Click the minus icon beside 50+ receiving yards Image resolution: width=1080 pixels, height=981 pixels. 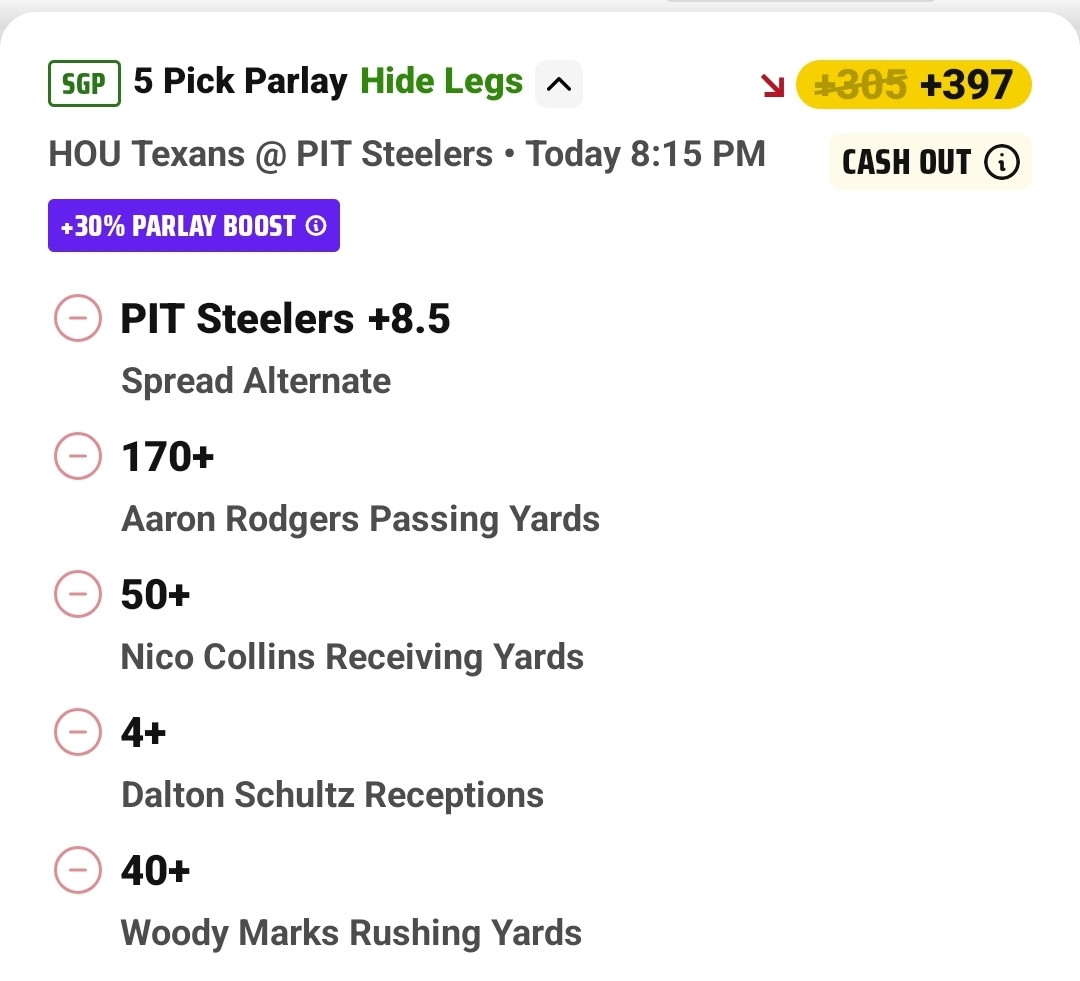[x=77, y=596]
